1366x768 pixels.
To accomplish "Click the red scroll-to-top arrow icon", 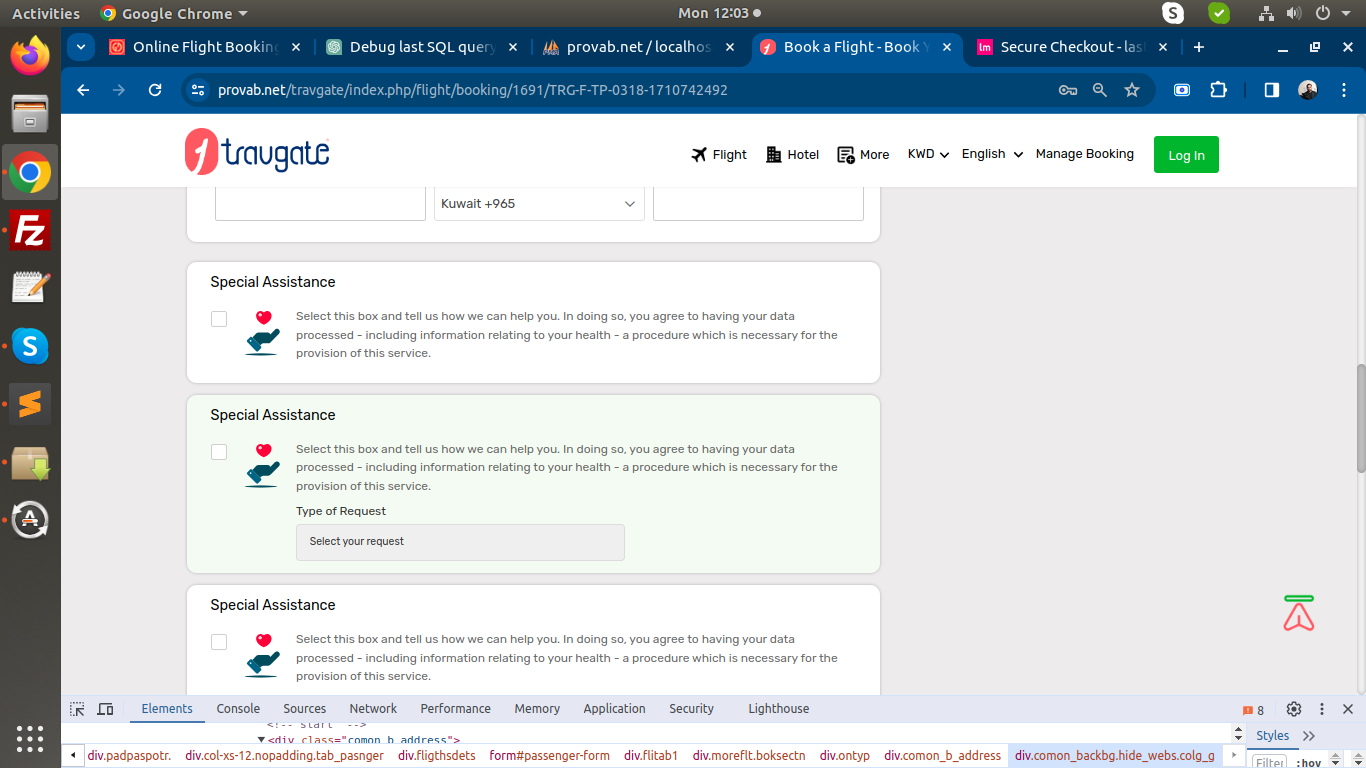I will pyautogui.click(x=1299, y=613).
